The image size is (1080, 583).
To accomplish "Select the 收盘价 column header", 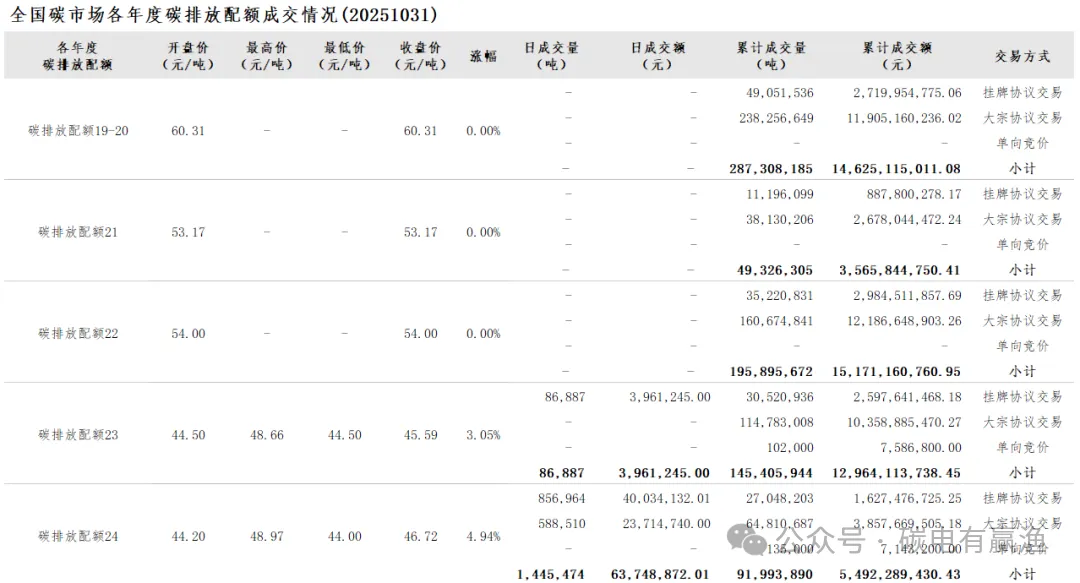I will pos(420,56).
